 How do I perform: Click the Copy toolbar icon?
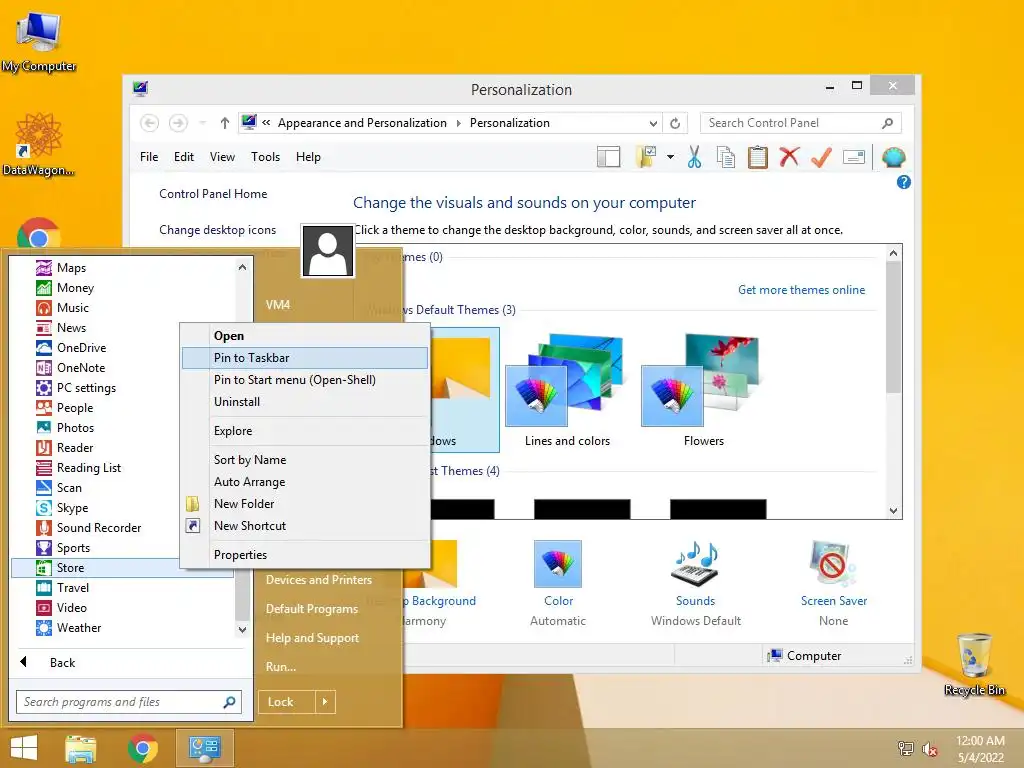[x=726, y=157]
